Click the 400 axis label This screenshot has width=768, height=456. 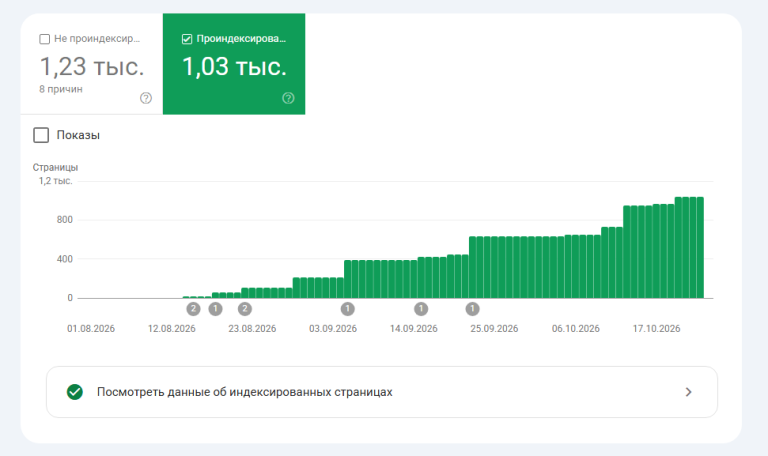(65, 259)
